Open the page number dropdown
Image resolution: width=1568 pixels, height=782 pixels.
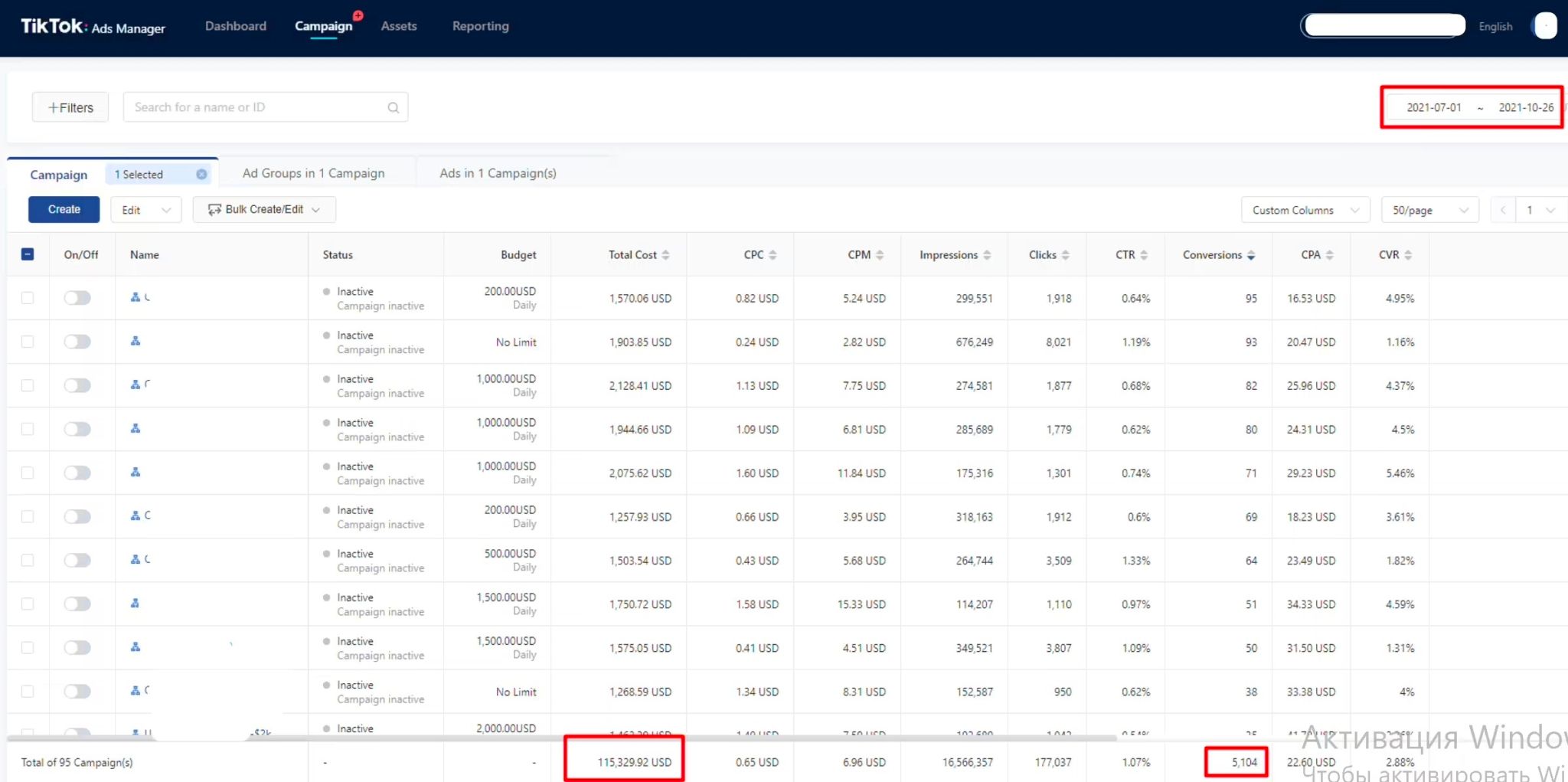1540,210
